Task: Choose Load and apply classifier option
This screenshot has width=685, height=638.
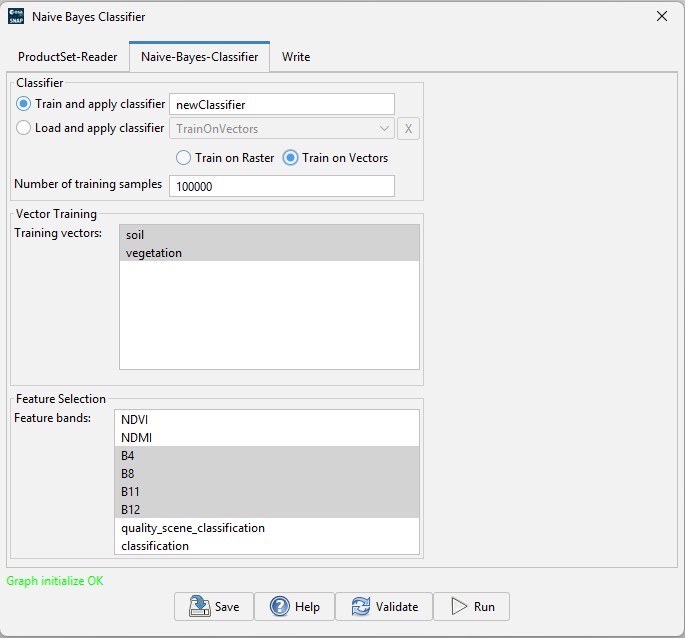Action: coord(25,128)
